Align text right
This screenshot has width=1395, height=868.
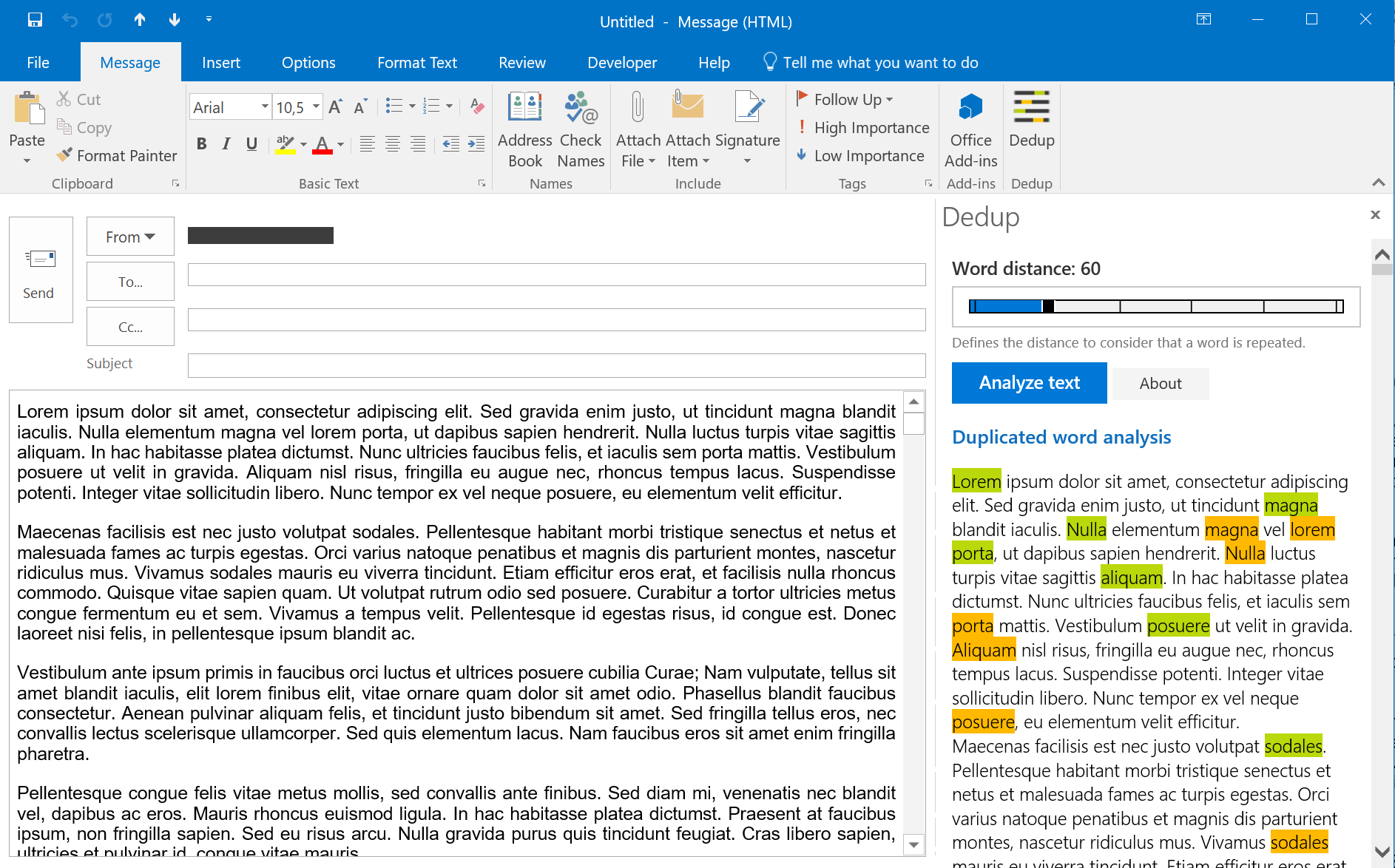pyautogui.click(x=418, y=144)
